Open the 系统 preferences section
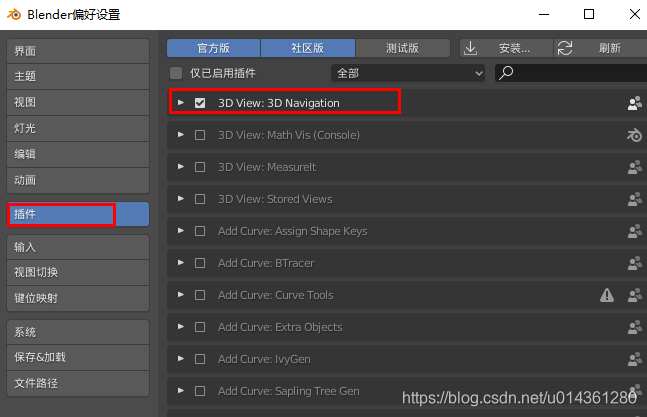Screen dimensions: 647x417 point(78,332)
